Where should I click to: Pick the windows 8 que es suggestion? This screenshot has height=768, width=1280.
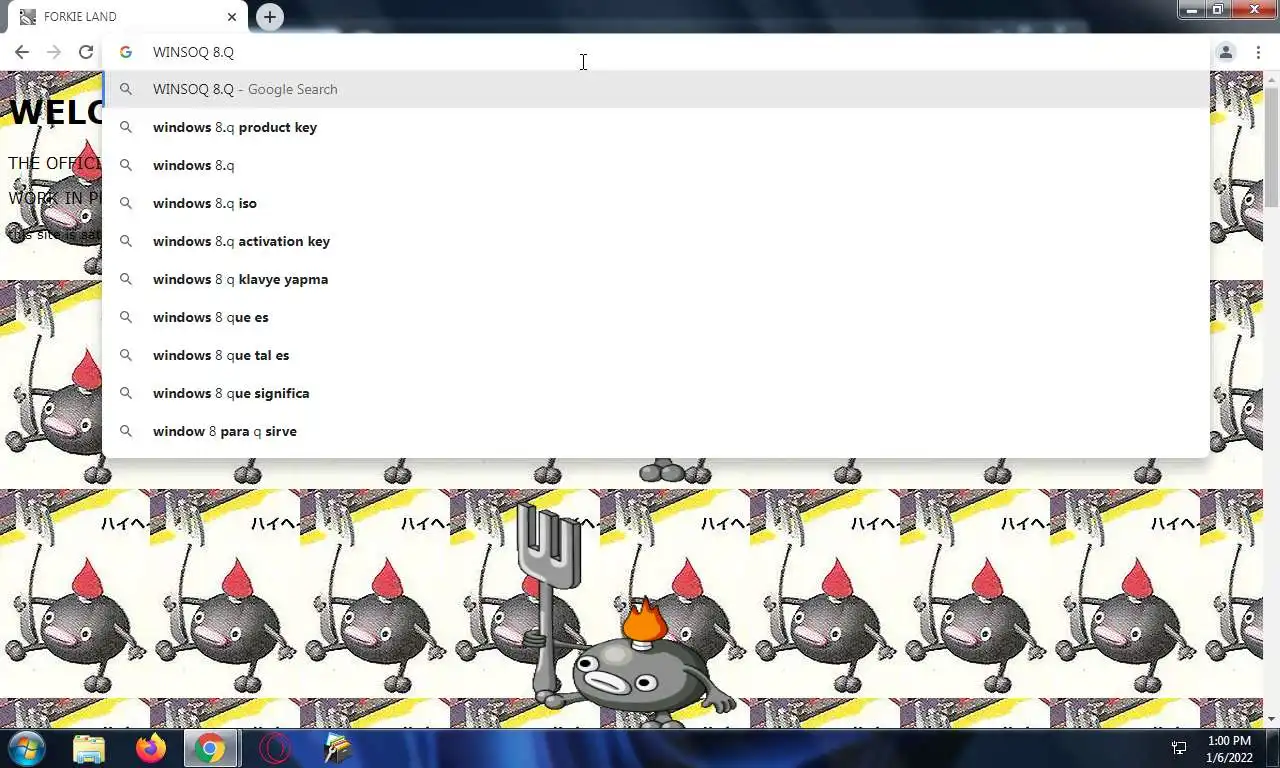[x=656, y=317]
